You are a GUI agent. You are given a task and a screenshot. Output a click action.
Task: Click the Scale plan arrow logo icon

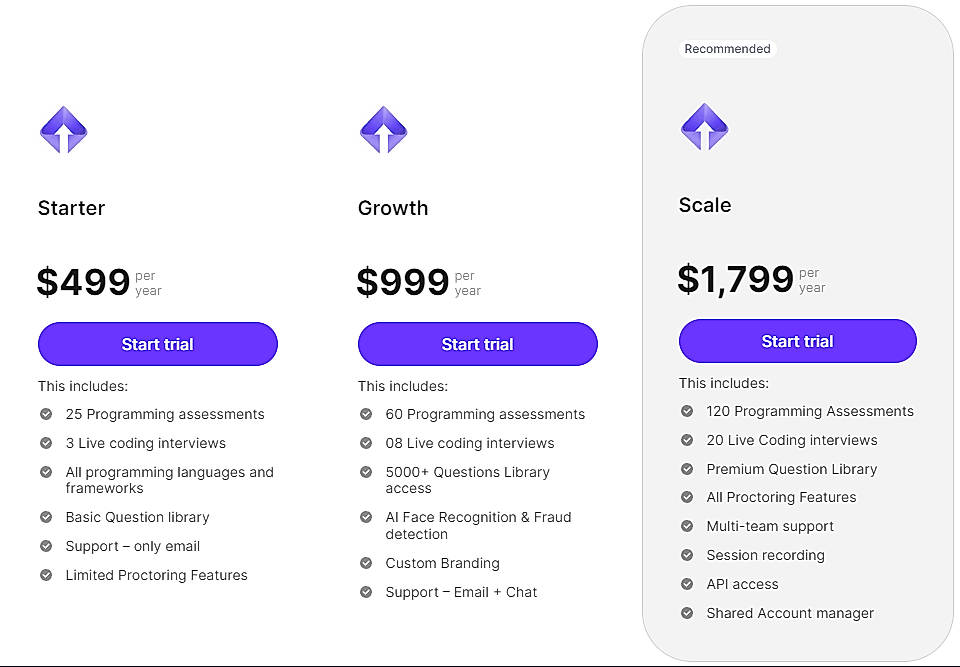point(704,128)
